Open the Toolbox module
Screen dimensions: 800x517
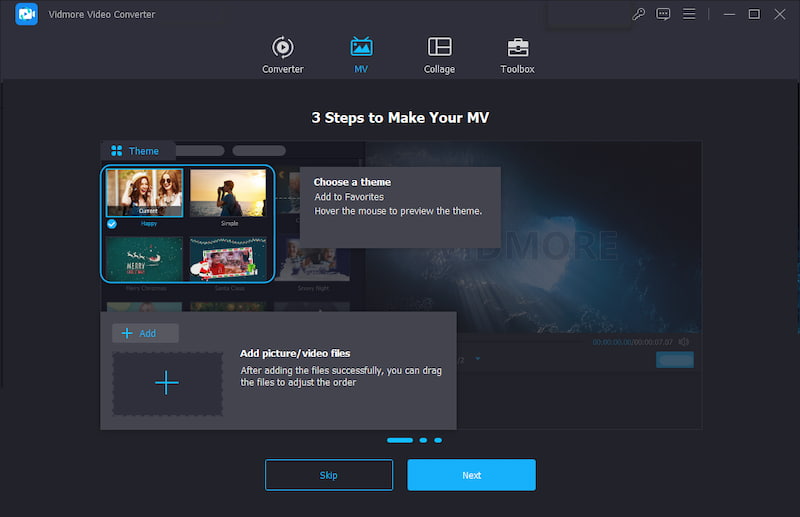click(517, 55)
